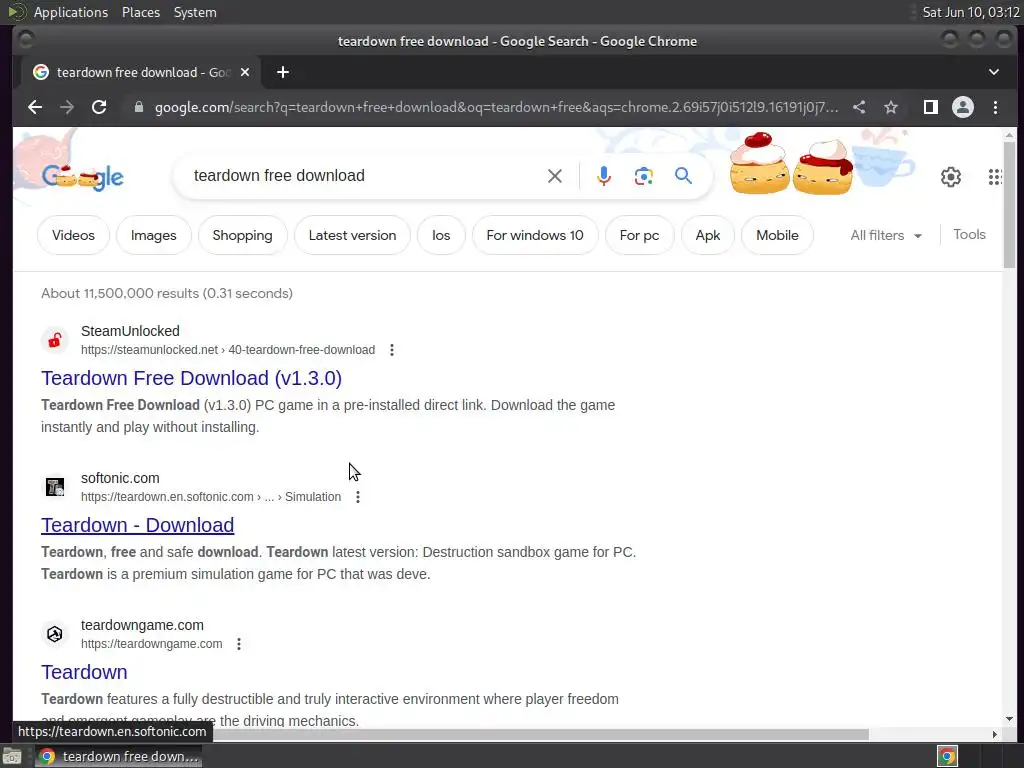
Task: Open the SteamUnlocked result options menu
Action: (392, 350)
